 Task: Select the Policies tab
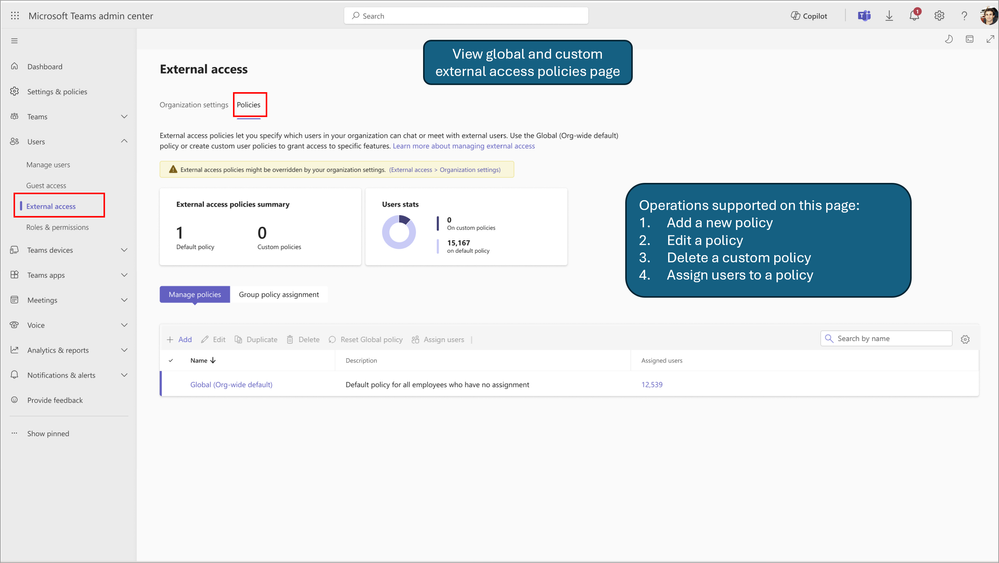(248, 105)
